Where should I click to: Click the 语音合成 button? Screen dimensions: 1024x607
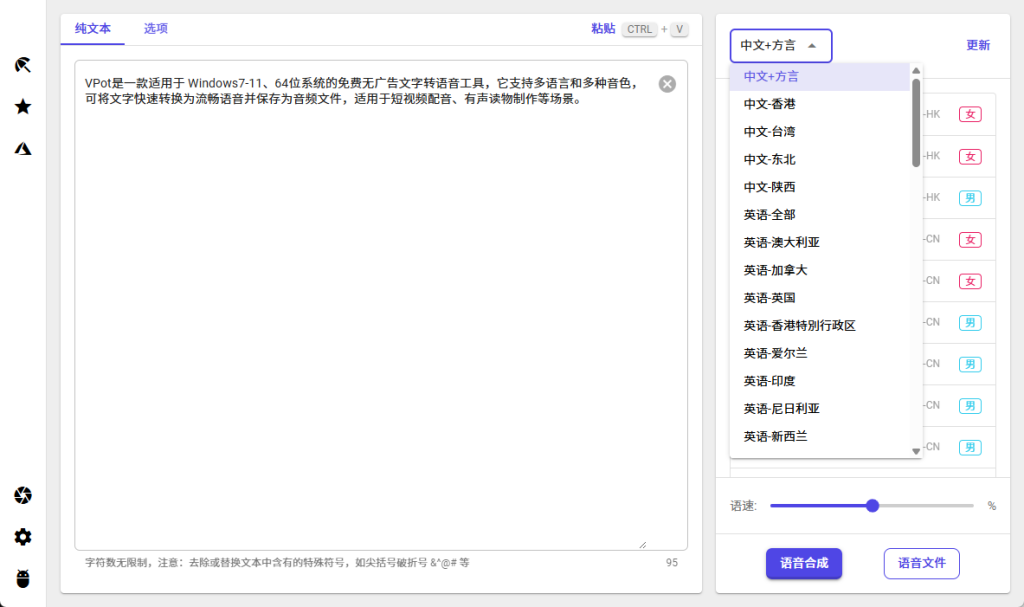pyautogui.click(x=804, y=563)
